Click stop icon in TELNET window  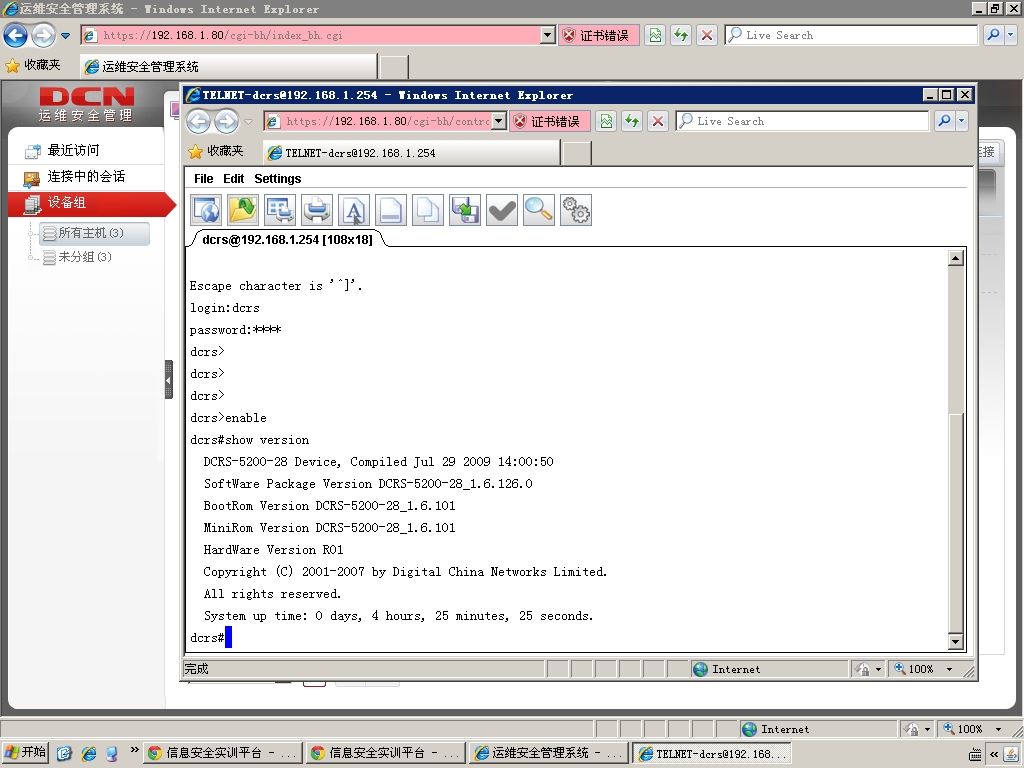[x=658, y=121]
